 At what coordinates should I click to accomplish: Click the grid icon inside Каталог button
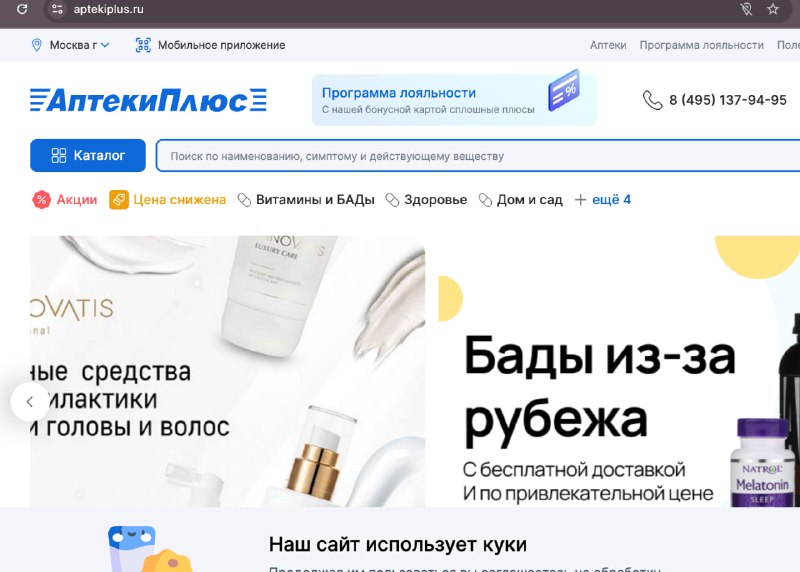click(59, 156)
